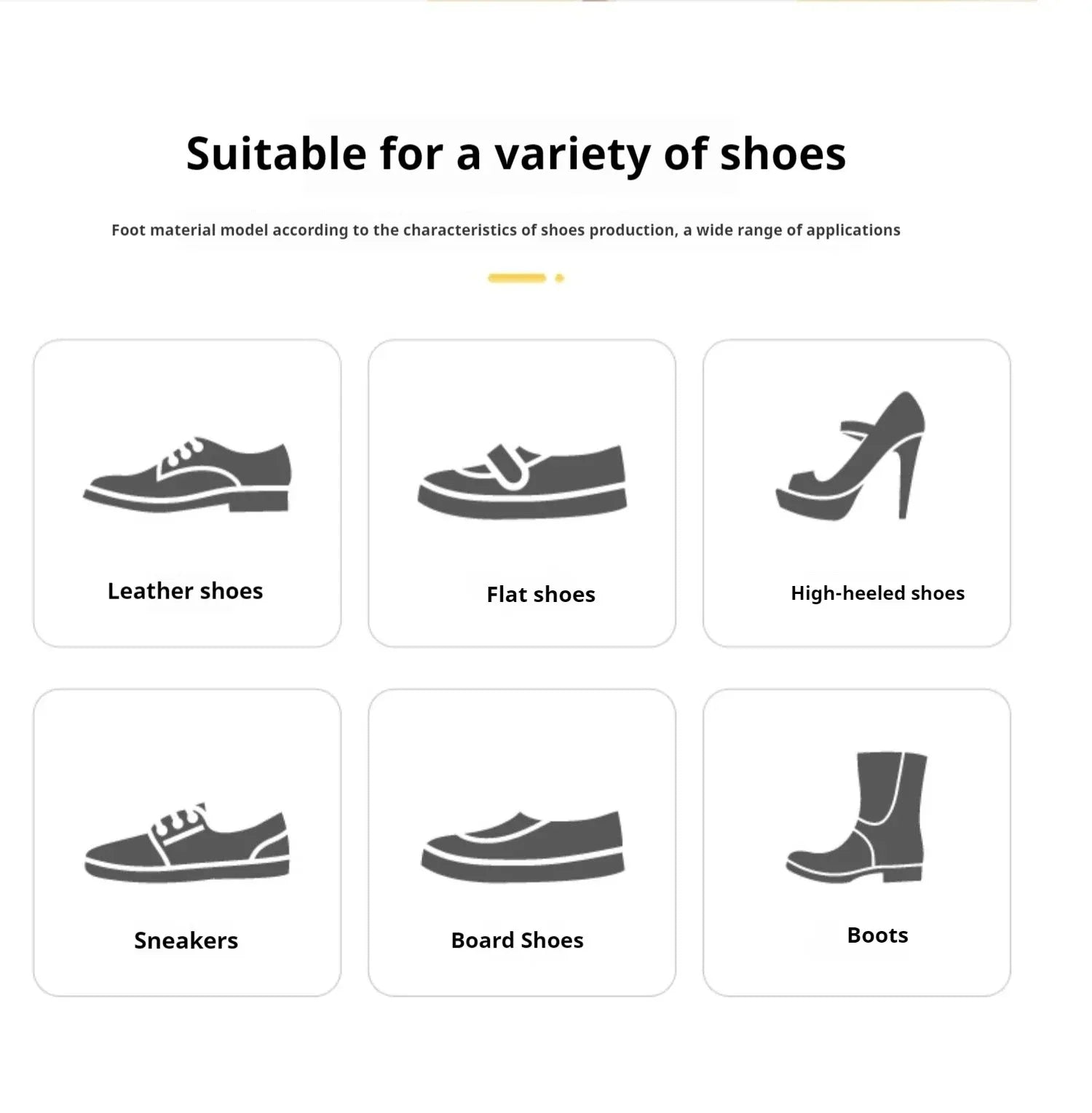Click the flat shoe icon with strap
This screenshot has height=1113, width=1092.
point(522,480)
